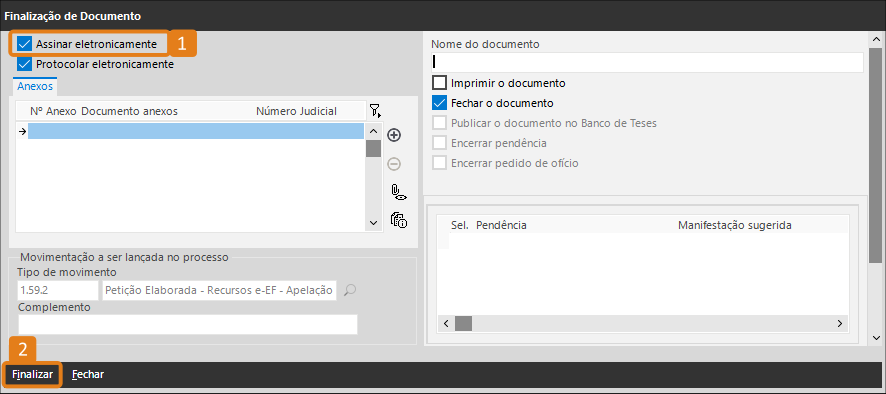
Task: Click the magnifier search icon for Tipo de movimento
Action: click(x=350, y=291)
